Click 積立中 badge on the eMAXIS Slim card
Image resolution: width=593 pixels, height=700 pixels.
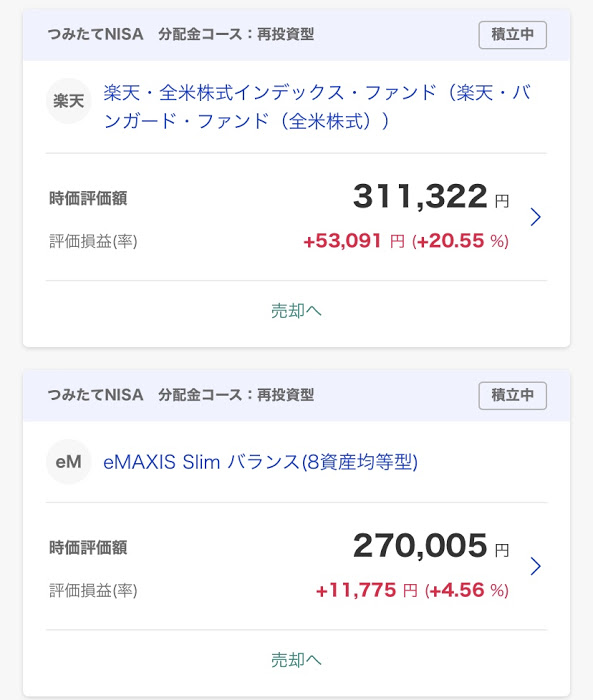pos(513,396)
